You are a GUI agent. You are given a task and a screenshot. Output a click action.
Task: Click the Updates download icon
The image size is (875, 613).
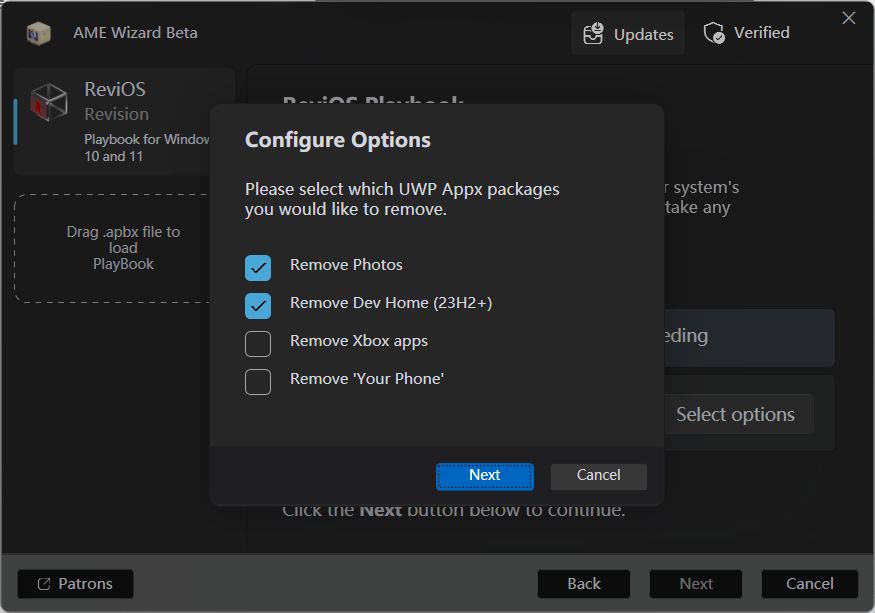pyautogui.click(x=594, y=34)
